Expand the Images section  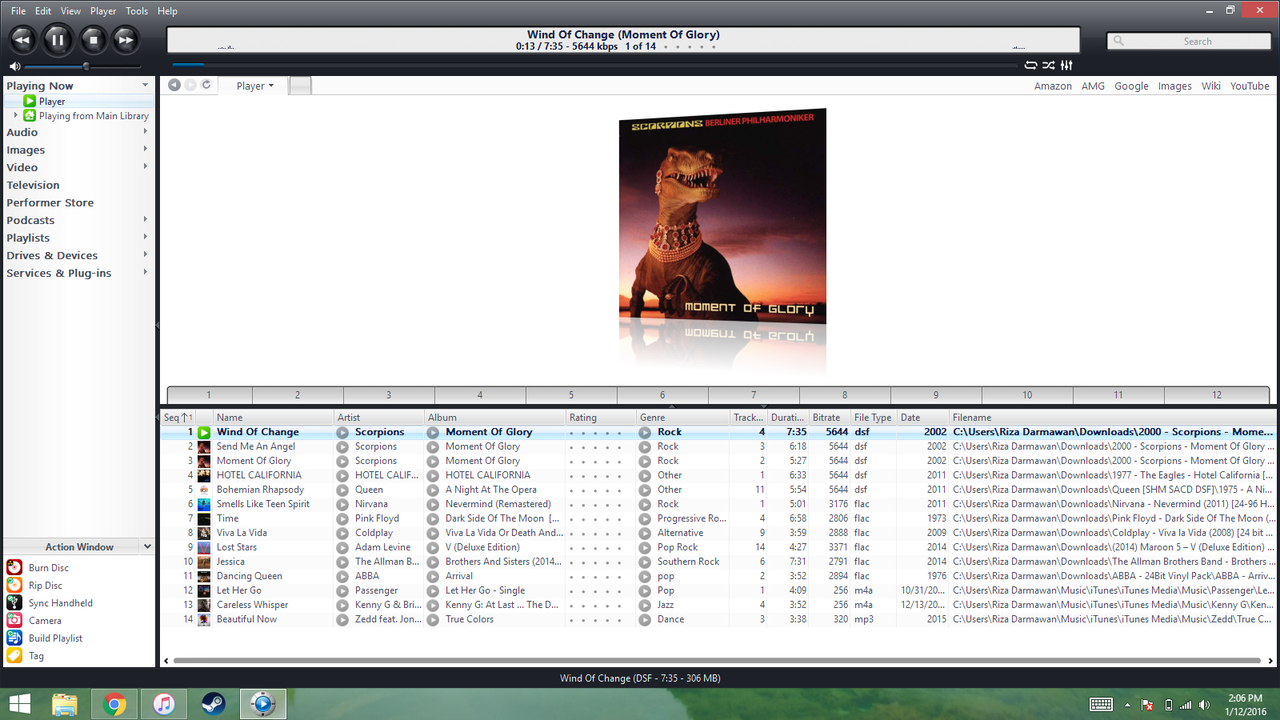click(x=145, y=149)
